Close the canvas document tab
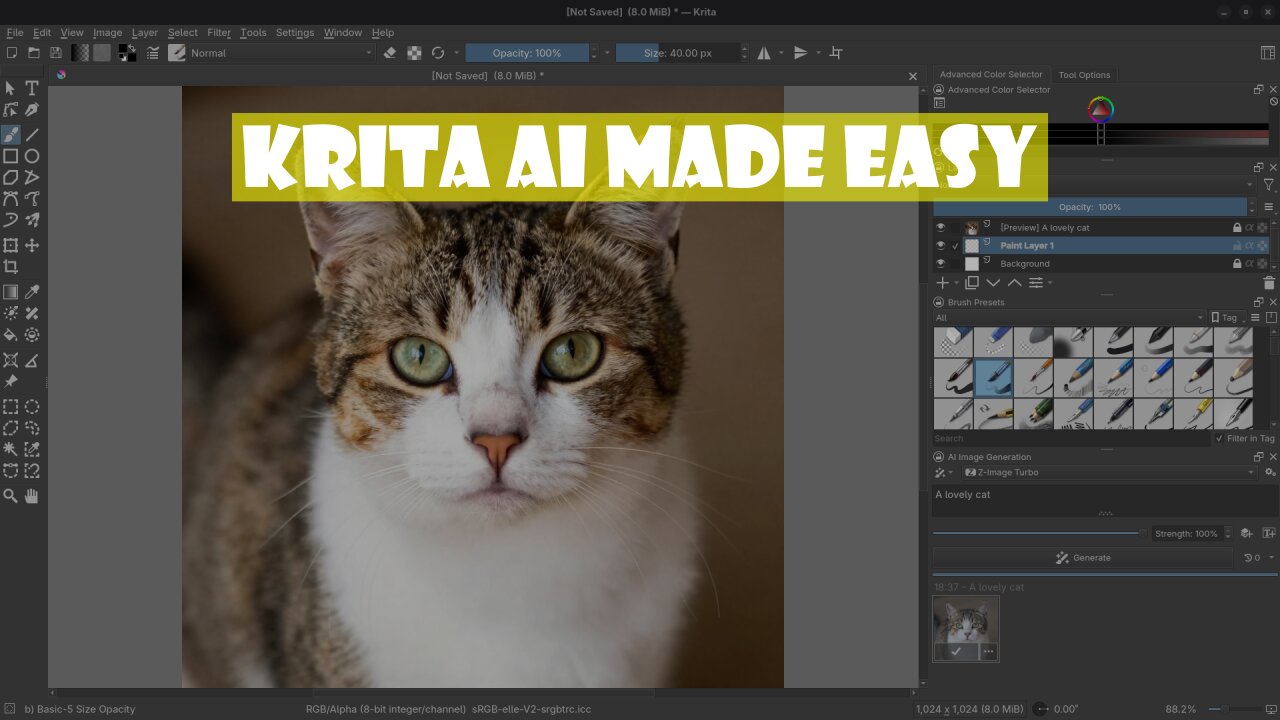 912,76
